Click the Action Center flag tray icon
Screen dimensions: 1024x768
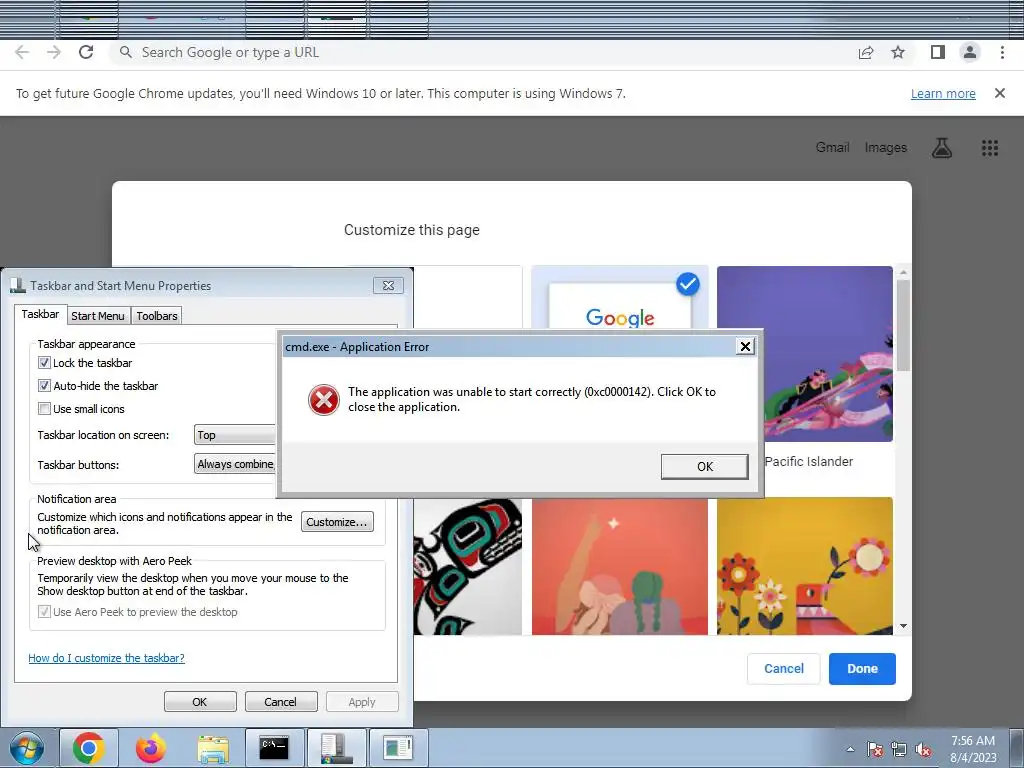click(874, 749)
